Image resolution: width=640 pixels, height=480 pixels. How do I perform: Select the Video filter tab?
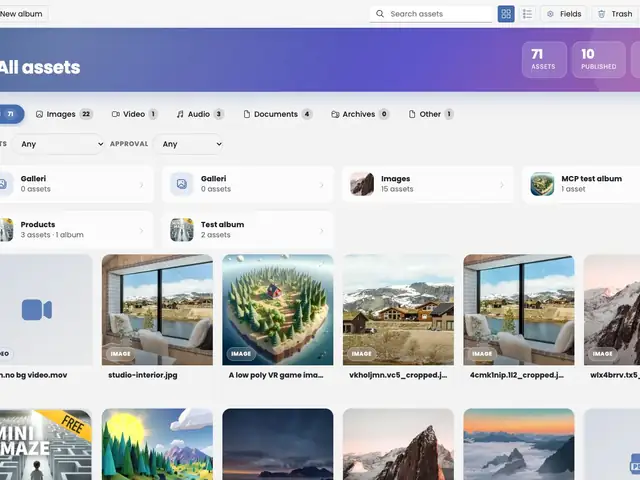pos(135,114)
